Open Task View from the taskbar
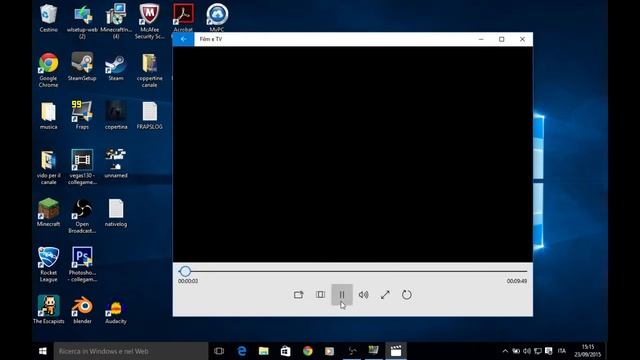The width and height of the screenshot is (640, 360). [x=219, y=351]
